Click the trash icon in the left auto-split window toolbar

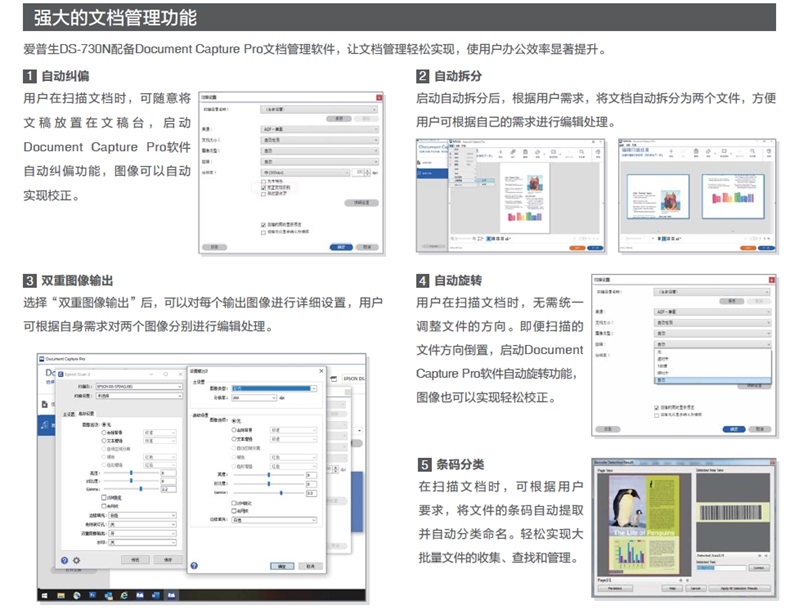(525, 152)
